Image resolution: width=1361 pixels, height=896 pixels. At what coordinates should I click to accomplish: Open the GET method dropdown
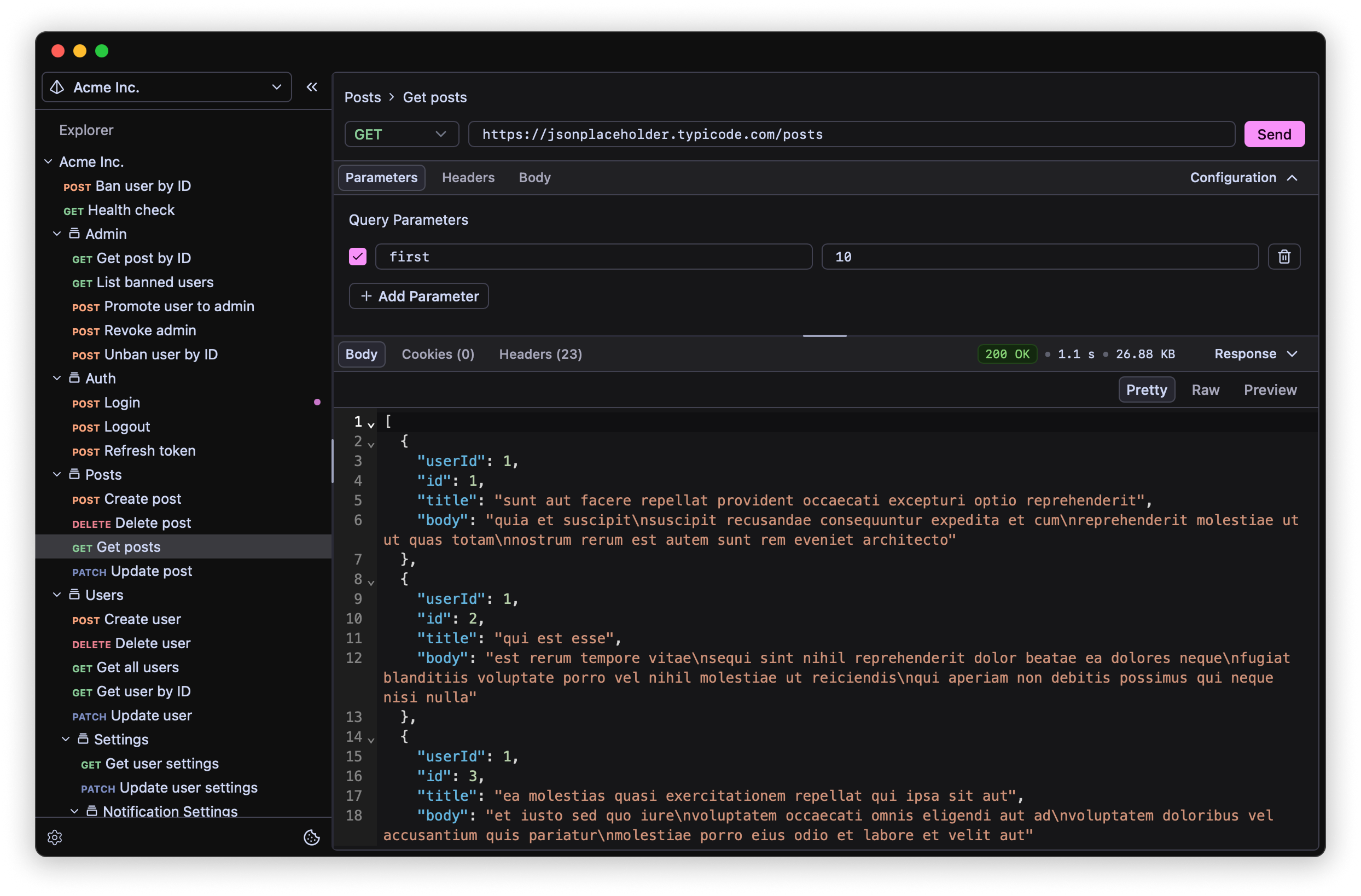[x=402, y=135]
